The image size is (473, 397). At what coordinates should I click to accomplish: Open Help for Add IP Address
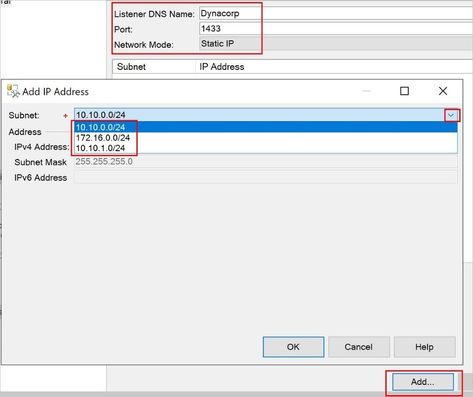point(424,347)
